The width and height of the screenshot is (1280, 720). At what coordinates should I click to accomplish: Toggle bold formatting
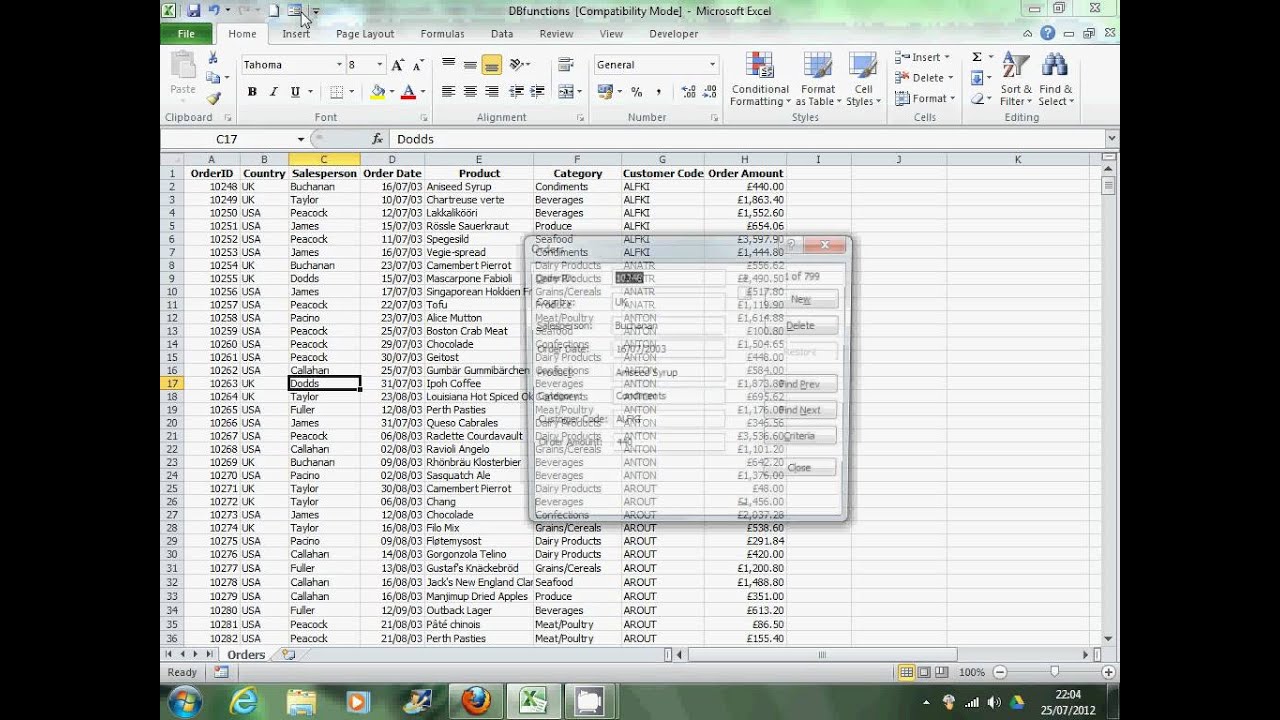pyautogui.click(x=252, y=92)
